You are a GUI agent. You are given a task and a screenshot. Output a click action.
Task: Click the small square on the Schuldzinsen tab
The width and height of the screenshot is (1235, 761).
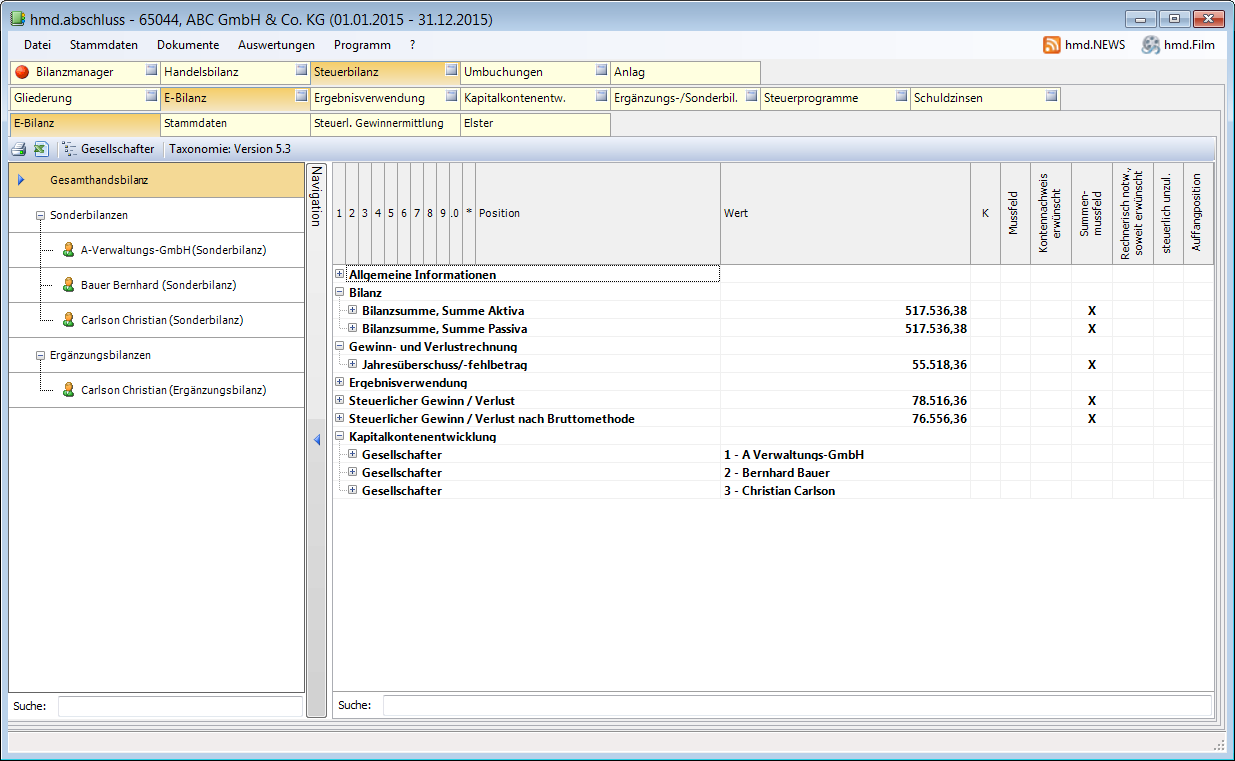pos(1051,97)
